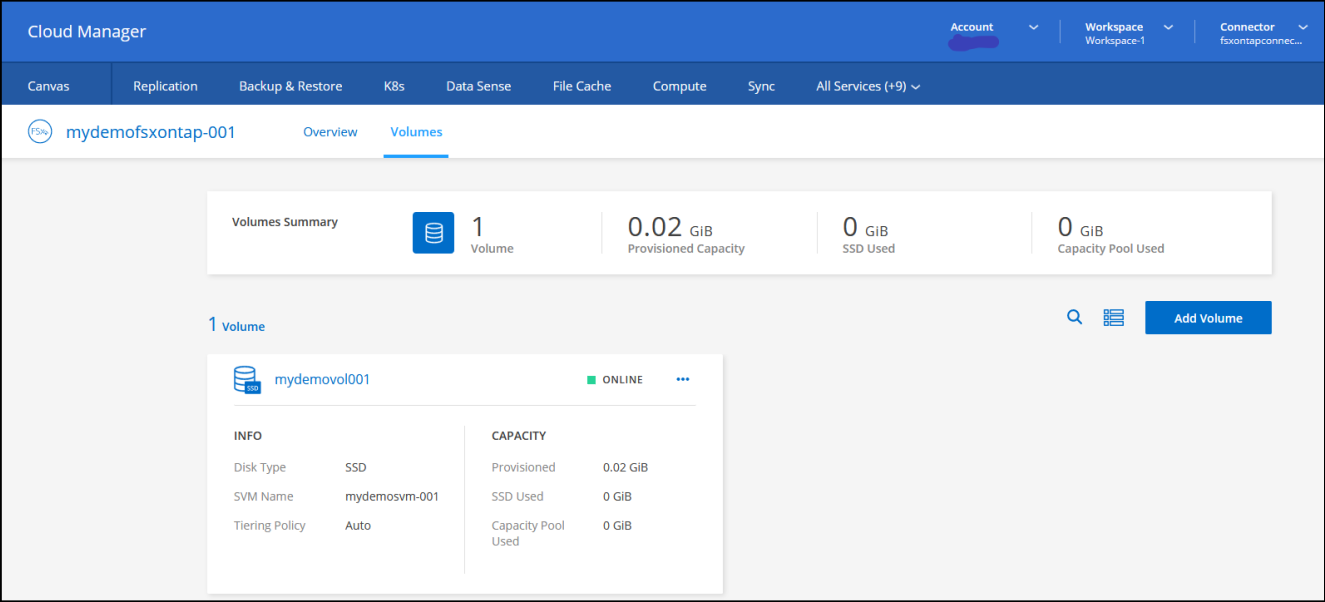
Task: Click the FSx badge next to mydemofsxontap-001
Action: coord(39,131)
